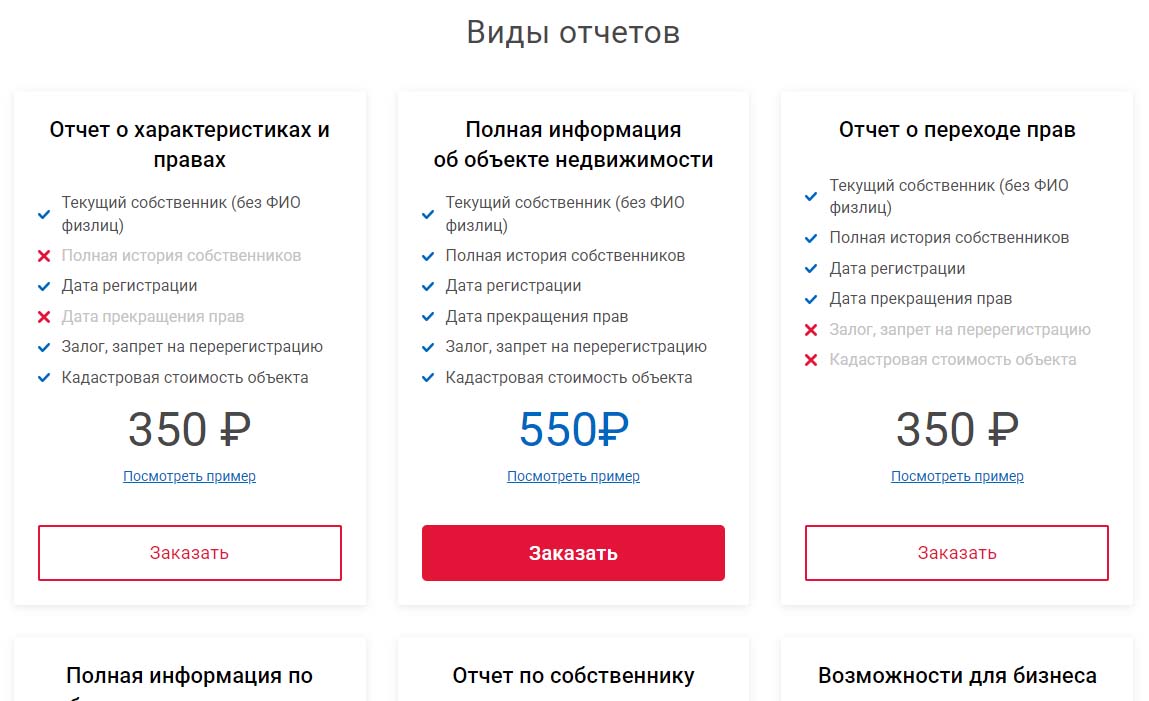Open "Посмотреть пример" in the "Отчет о переходе прав" card
The height and width of the screenshot is (701, 1149).
pos(957,477)
